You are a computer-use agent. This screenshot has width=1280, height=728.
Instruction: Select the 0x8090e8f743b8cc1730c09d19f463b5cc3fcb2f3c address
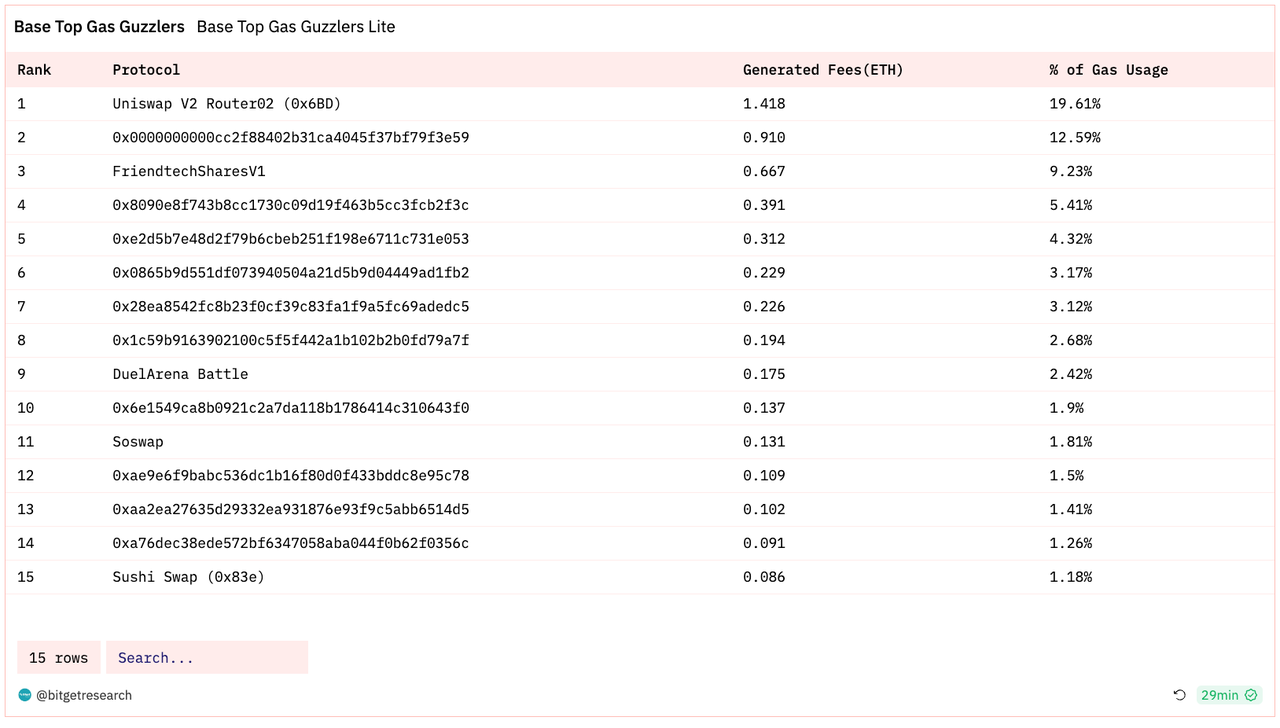tap(291, 205)
